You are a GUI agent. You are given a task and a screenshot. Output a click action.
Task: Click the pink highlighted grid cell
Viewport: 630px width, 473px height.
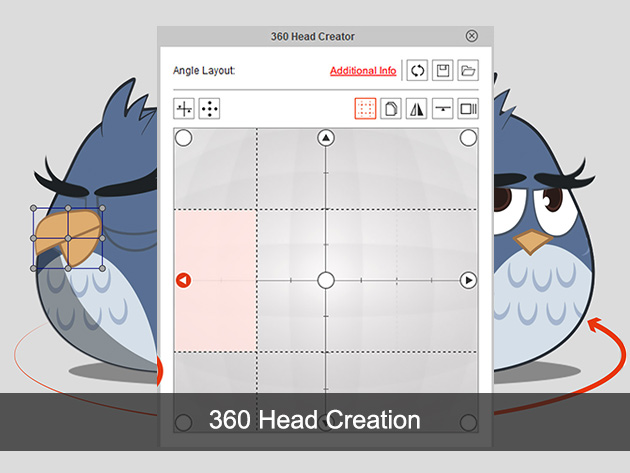(216, 281)
